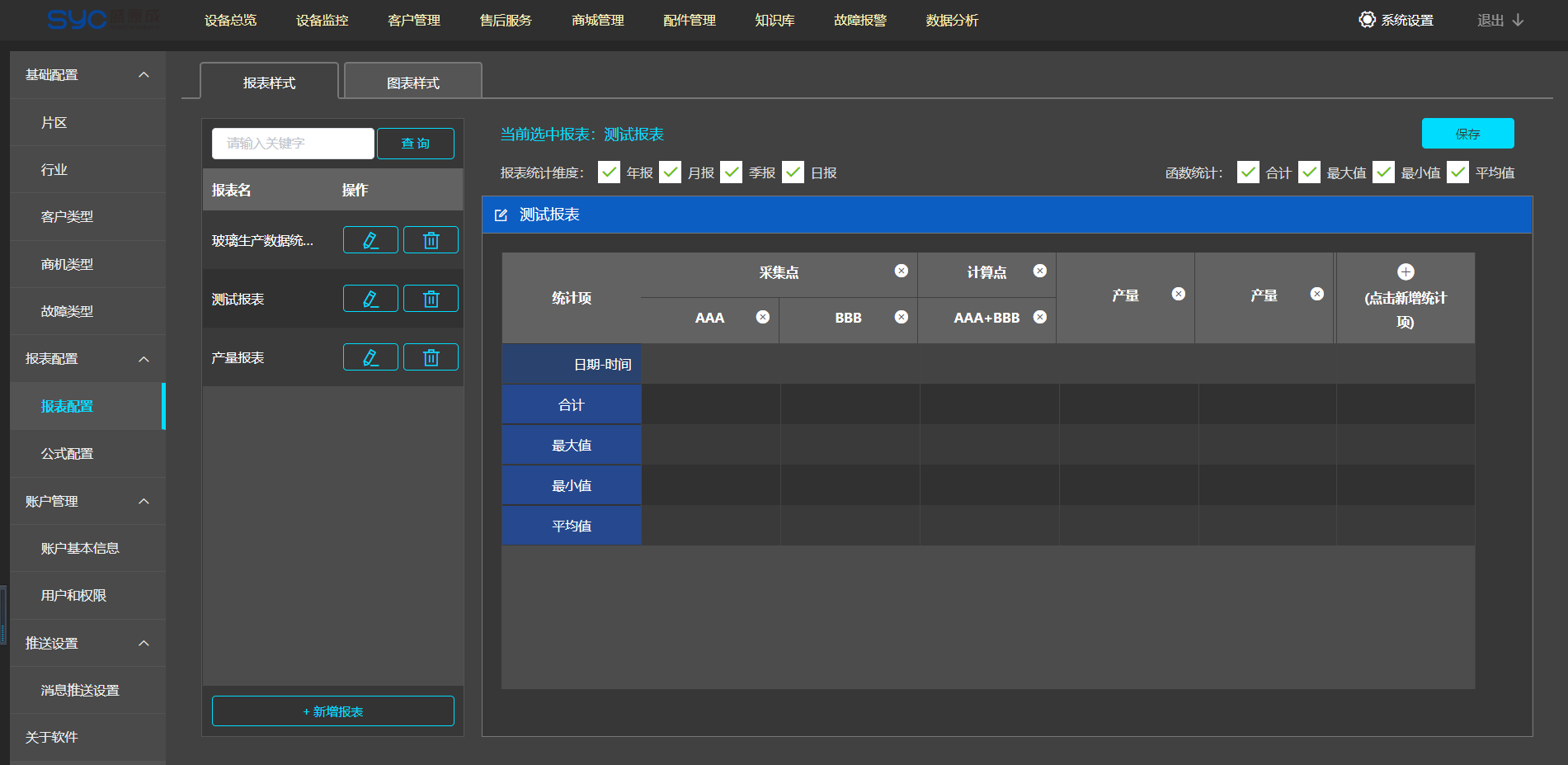Open 配件管理 in top menu
Image resolution: width=1568 pixels, height=765 pixels.
click(x=690, y=20)
